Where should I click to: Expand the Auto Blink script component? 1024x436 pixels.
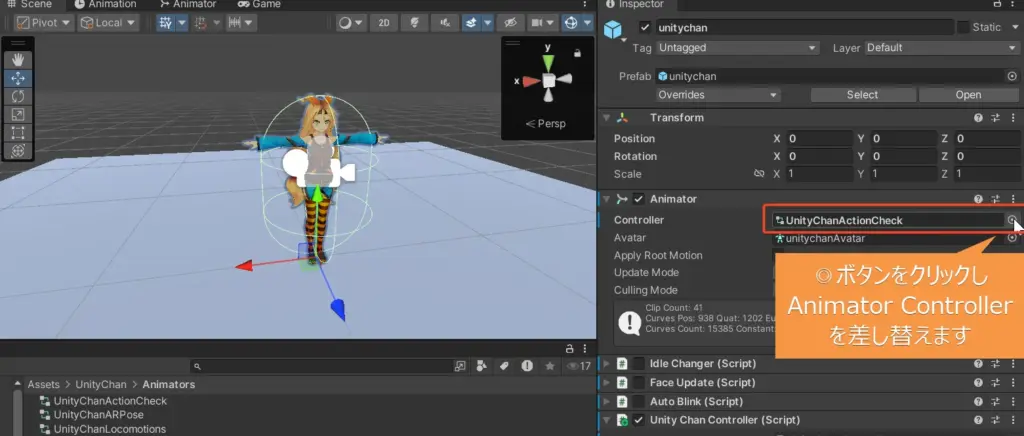coord(607,401)
